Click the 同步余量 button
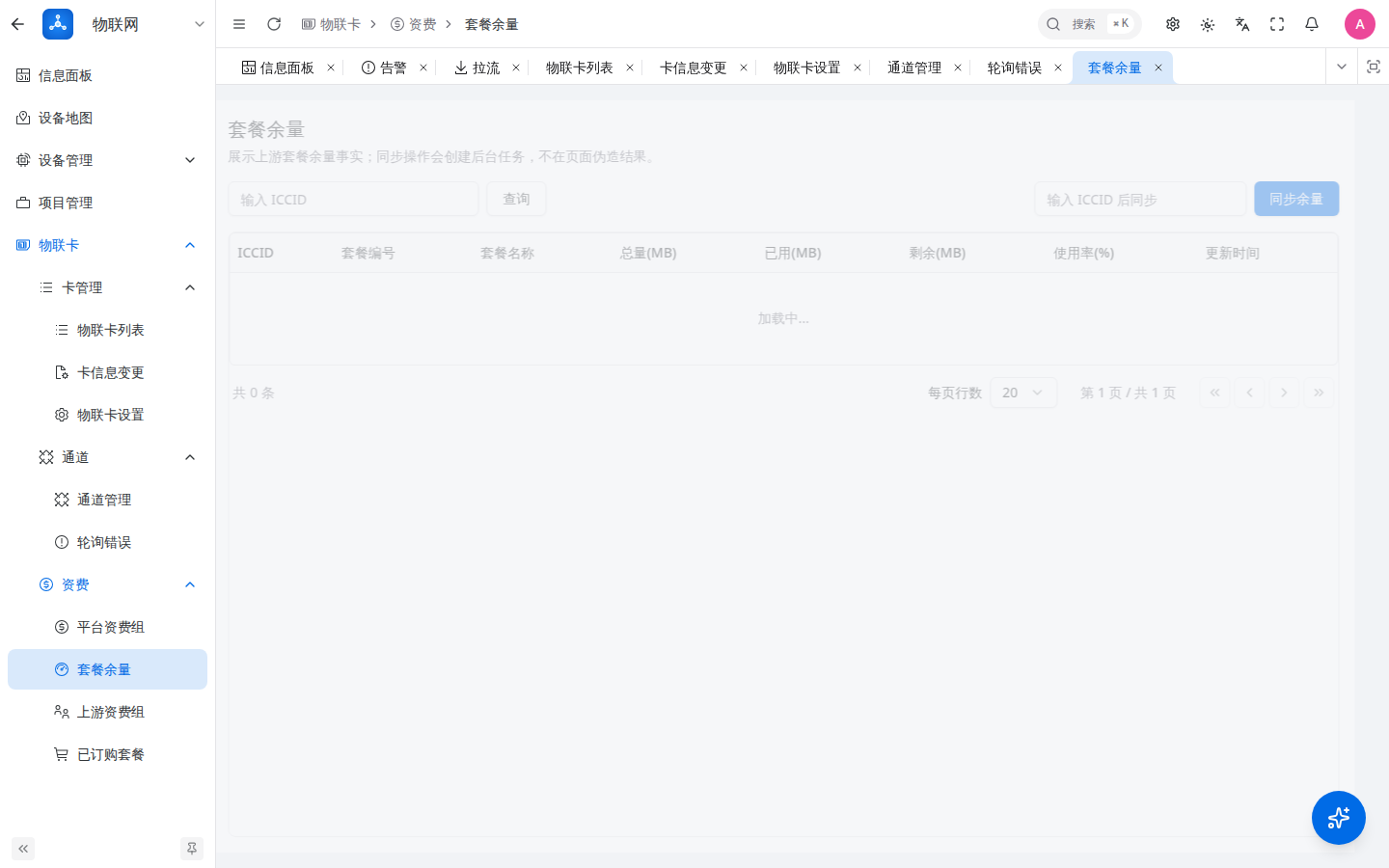The image size is (1389, 868). tap(1296, 199)
